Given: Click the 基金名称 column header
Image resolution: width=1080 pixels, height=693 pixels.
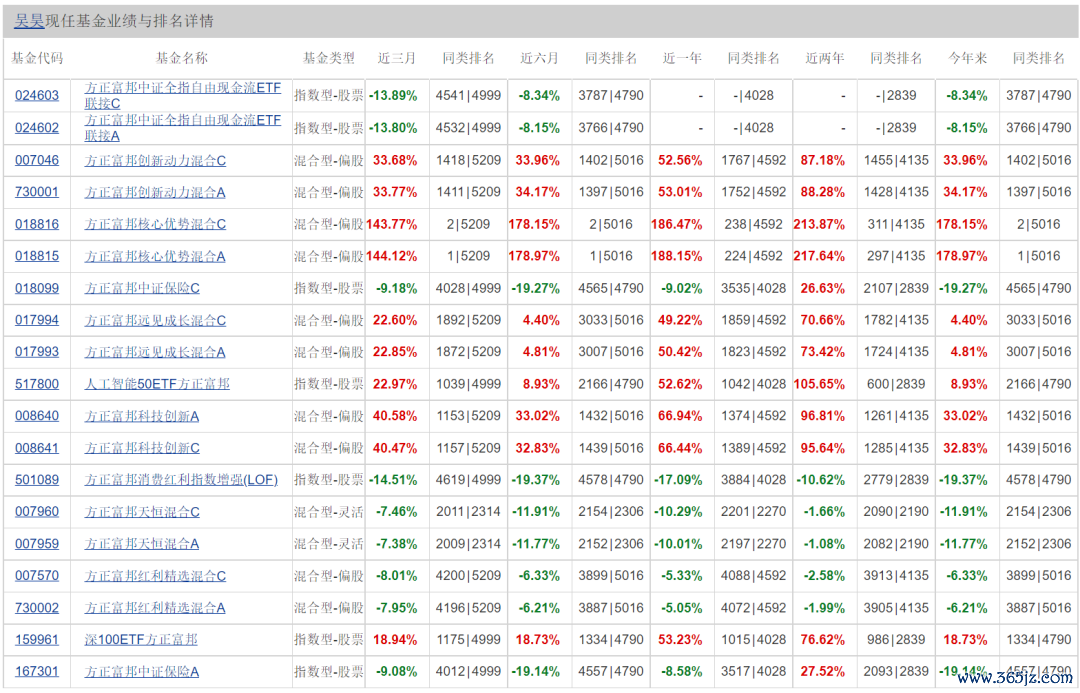Looking at the screenshot, I should point(181,59).
